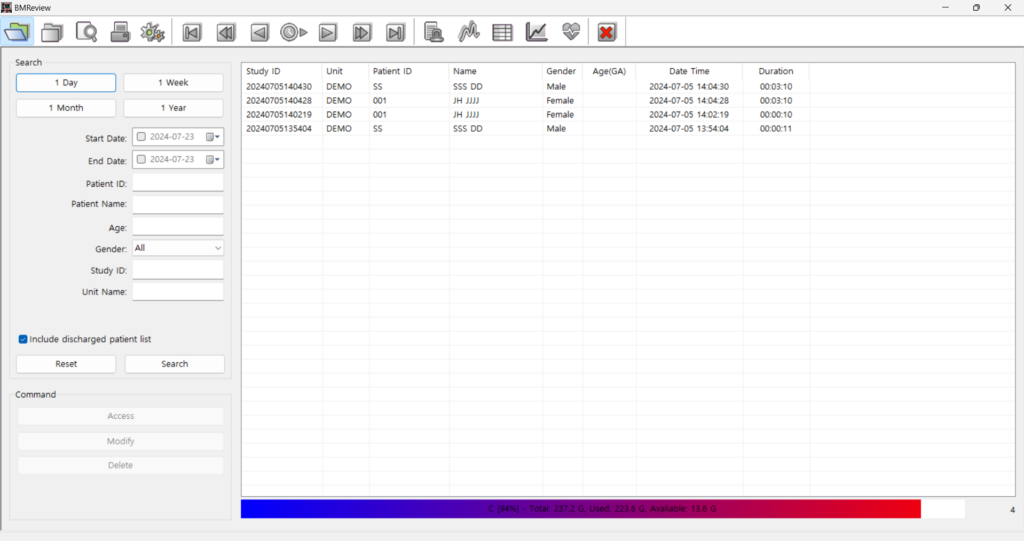Viewport: 1024px width, 541px height.
Task: Open the tabular data grid icon
Action: pos(502,32)
